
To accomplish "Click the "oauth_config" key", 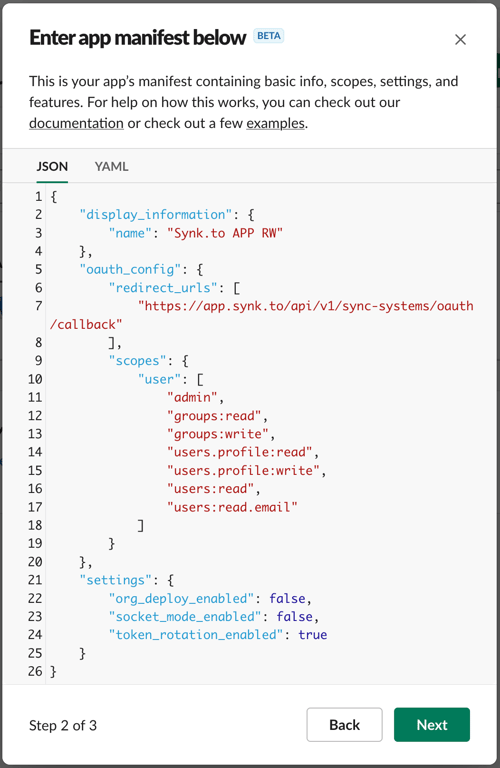I will (x=130, y=269).
